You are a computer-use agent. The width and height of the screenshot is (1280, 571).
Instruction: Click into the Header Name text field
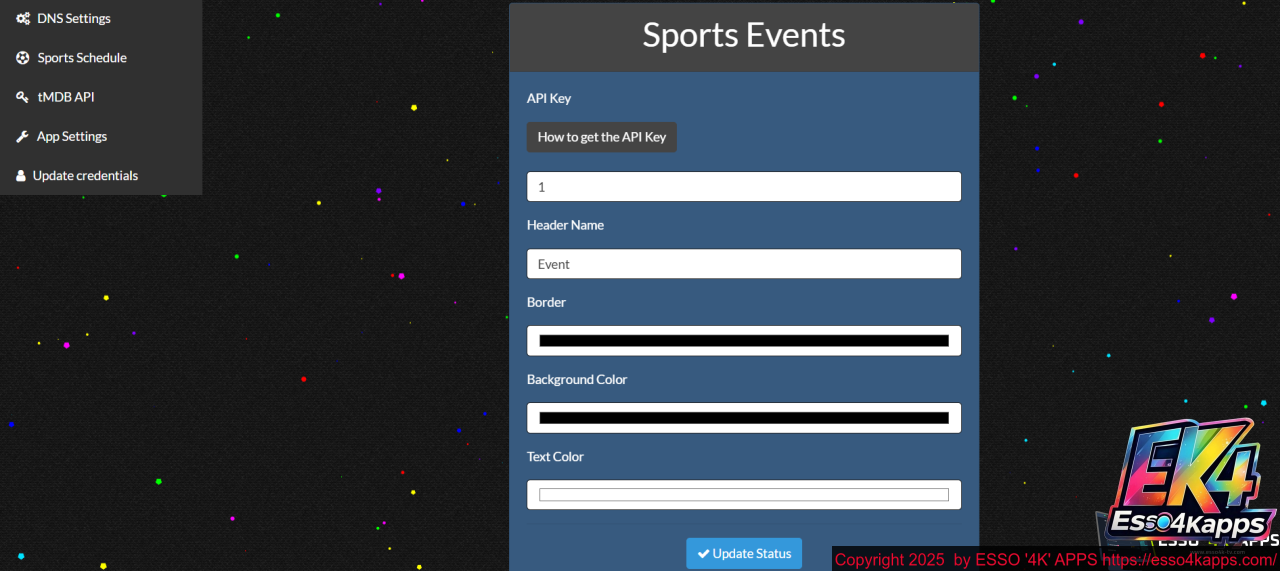click(x=743, y=264)
